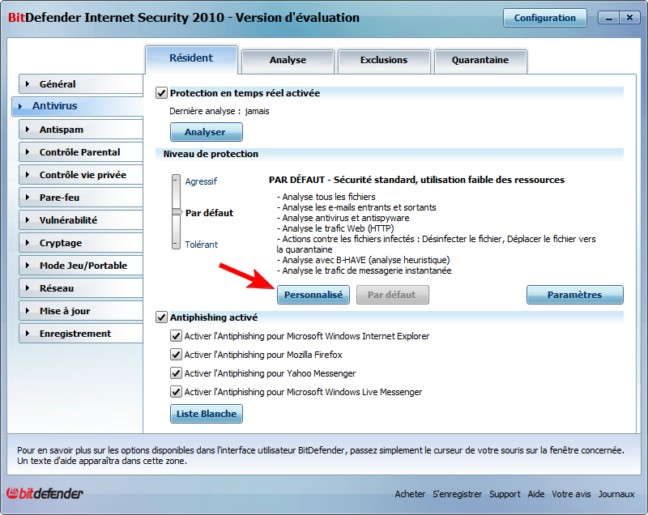Screen dimensions: 648x515
Task: Uncheck Antiphishing for Mozilla Firefox
Action: pos(176,354)
